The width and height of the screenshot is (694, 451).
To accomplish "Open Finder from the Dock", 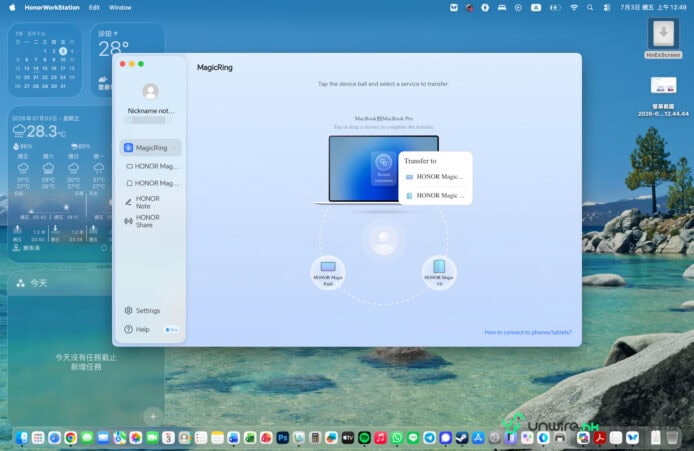I will [x=21, y=438].
